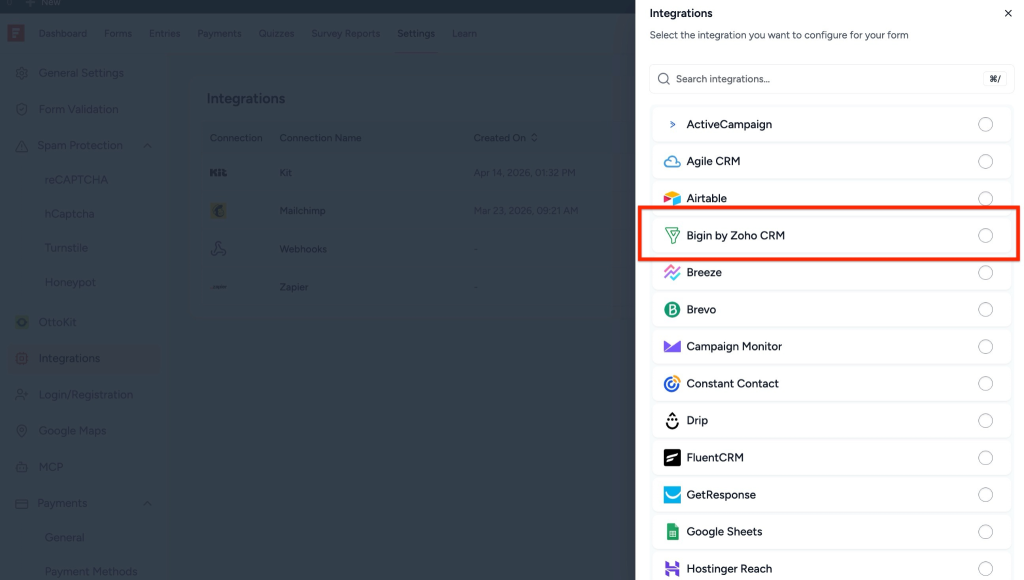Click the Zapier connection name
The width and height of the screenshot is (1024, 580).
[294, 287]
